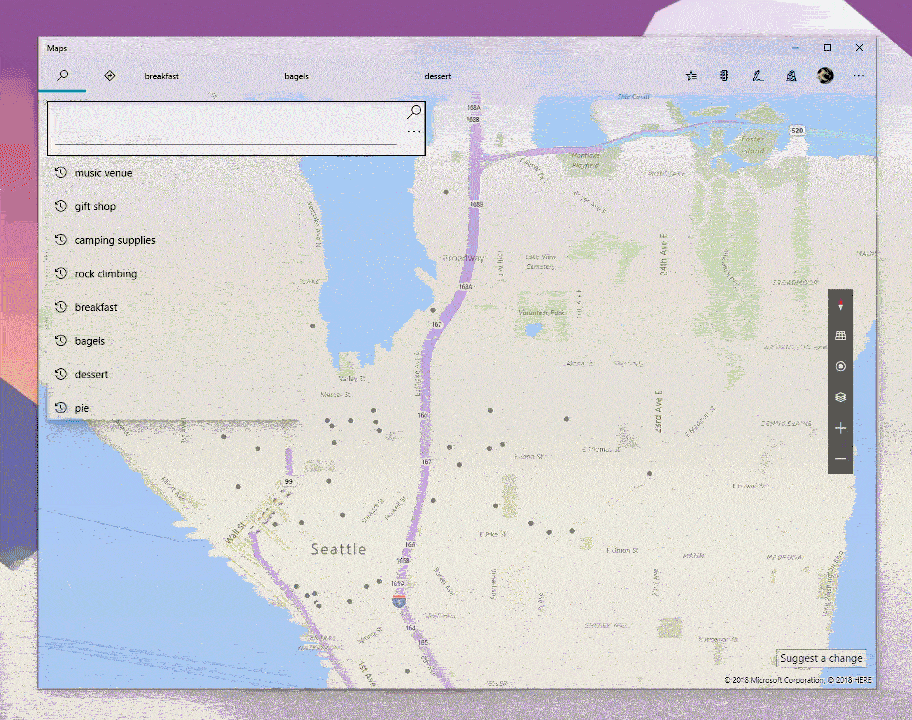
Task: Click the Route 99 shield on map
Action: (x=288, y=482)
